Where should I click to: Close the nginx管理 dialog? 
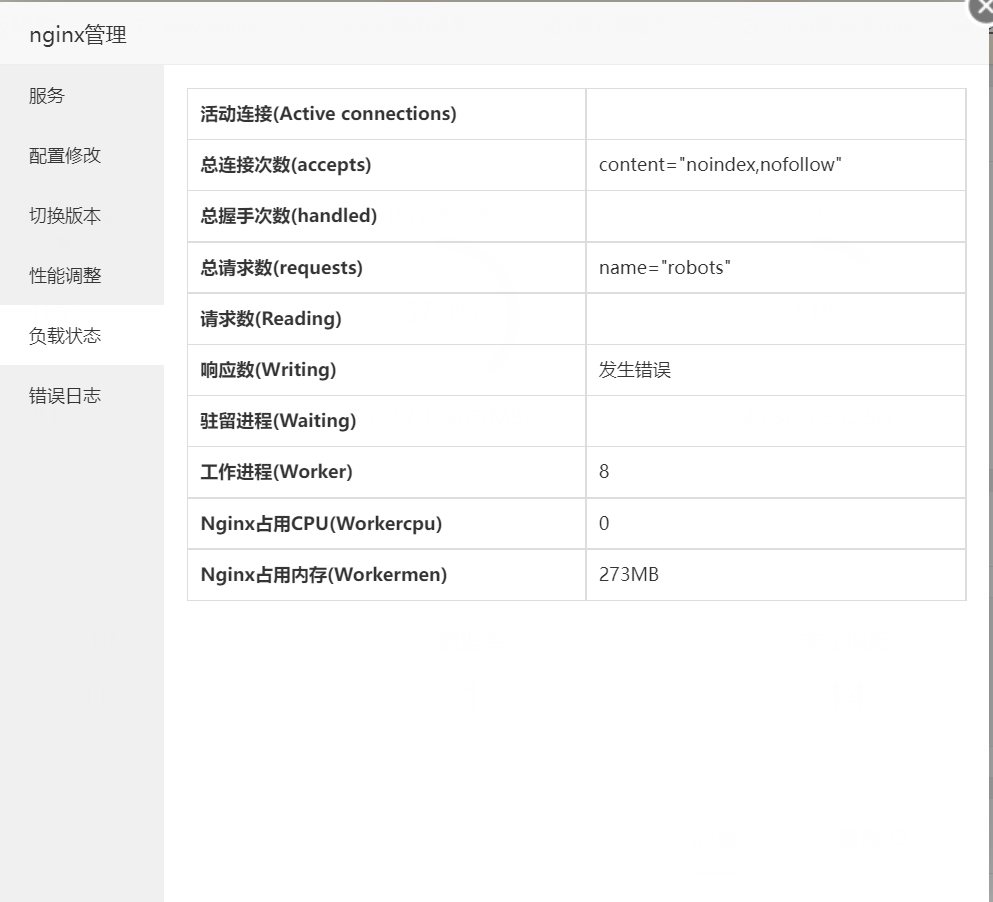[982, 9]
